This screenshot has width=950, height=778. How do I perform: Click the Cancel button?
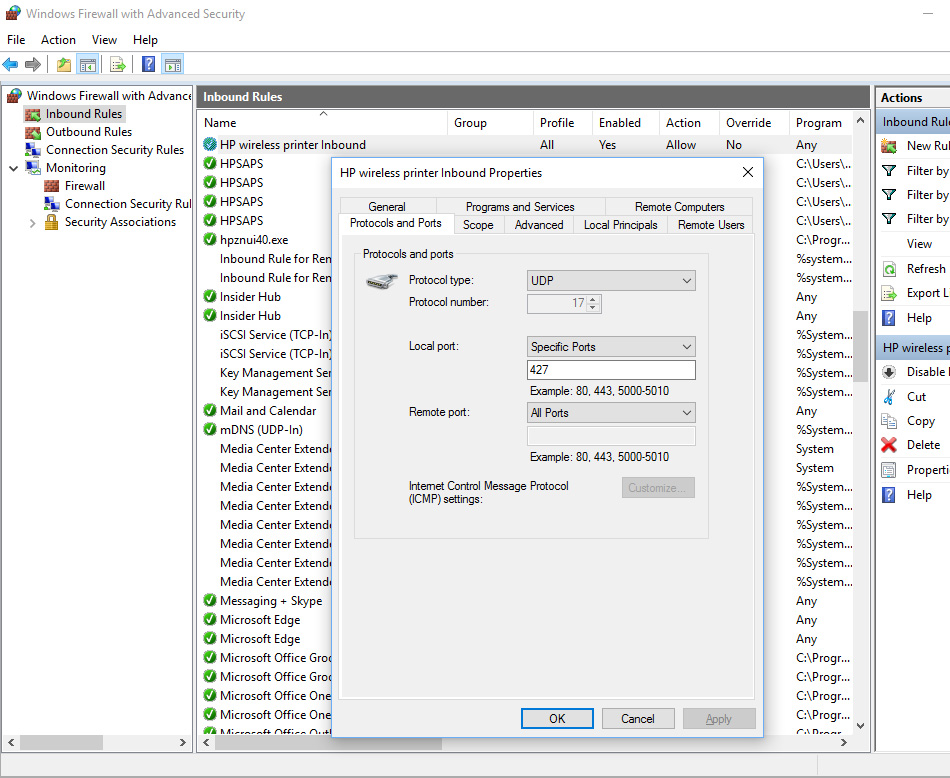pyautogui.click(x=637, y=719)
